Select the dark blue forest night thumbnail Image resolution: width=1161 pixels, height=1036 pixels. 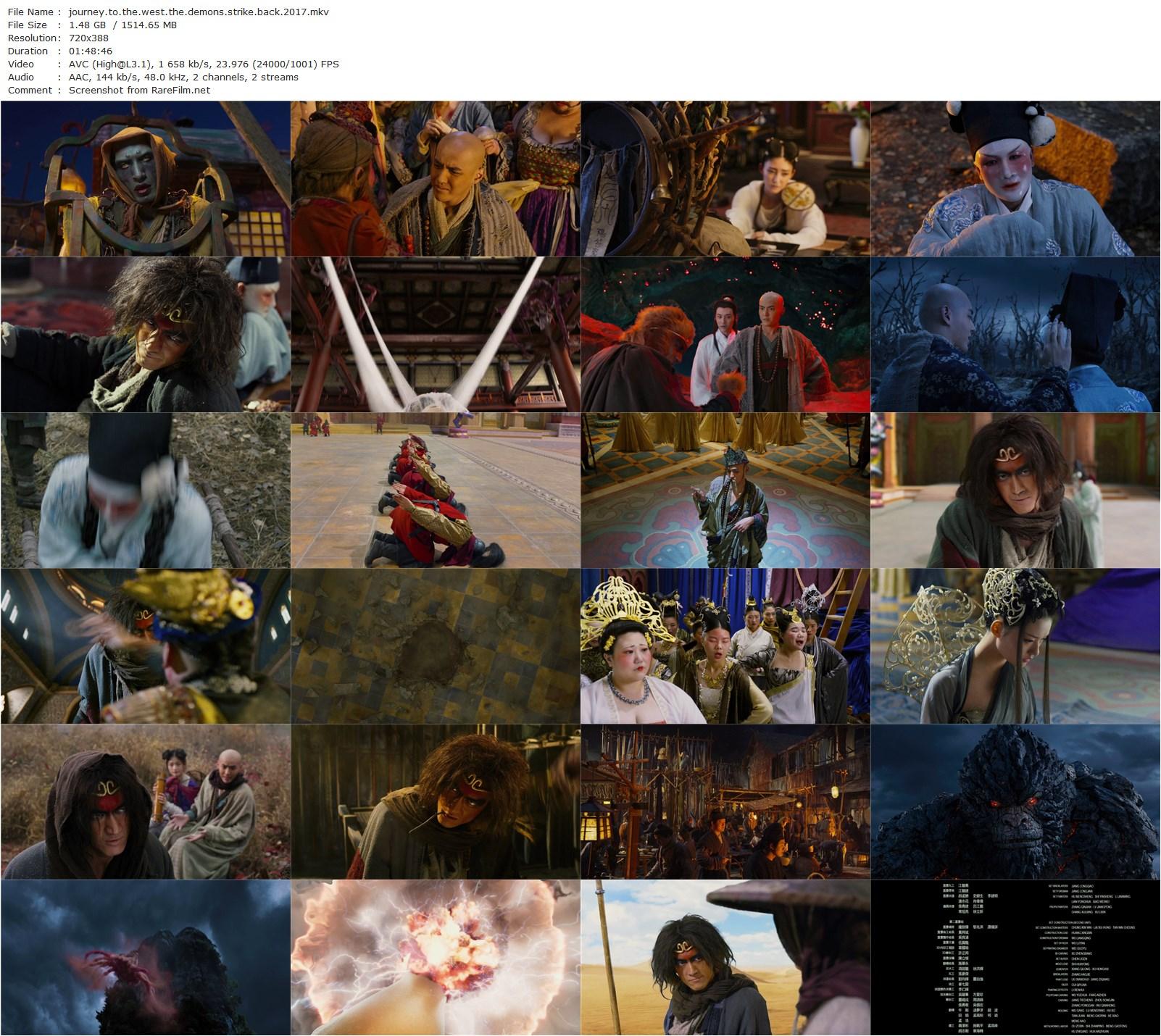[x=1015, y=335]
